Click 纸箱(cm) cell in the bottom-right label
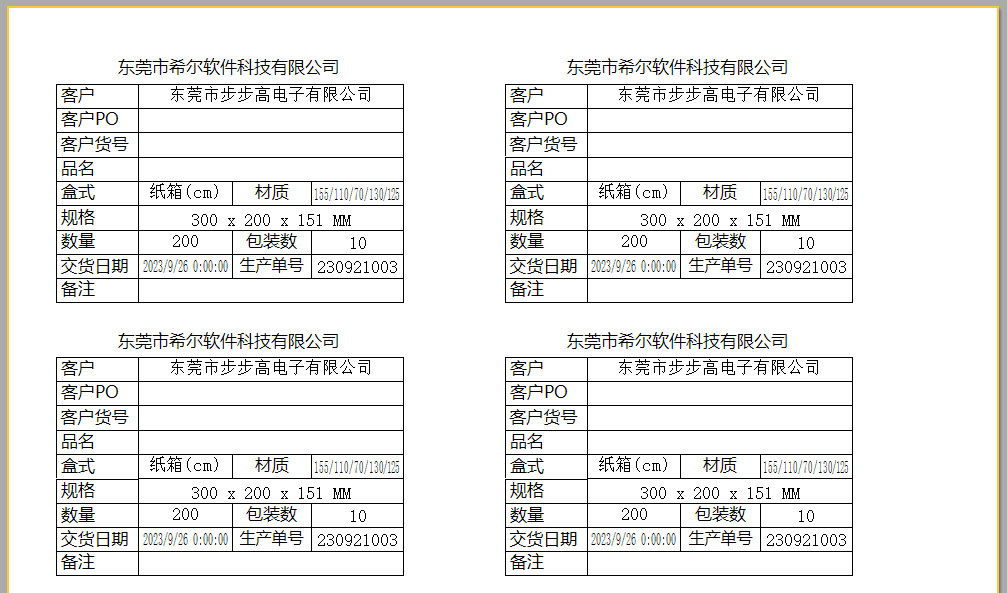Image resolution: width=1007 pixels, height=593 pixels. pyautogui.click(x=634, y=465)
